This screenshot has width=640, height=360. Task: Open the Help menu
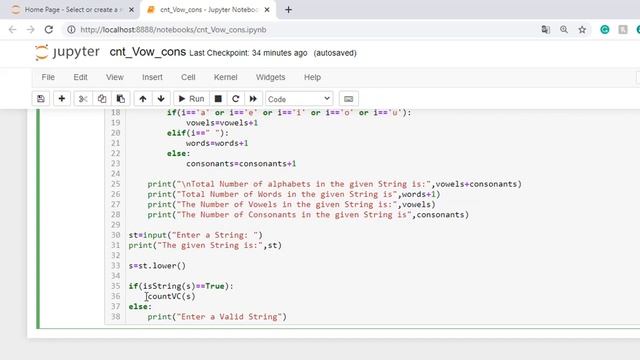312,77
